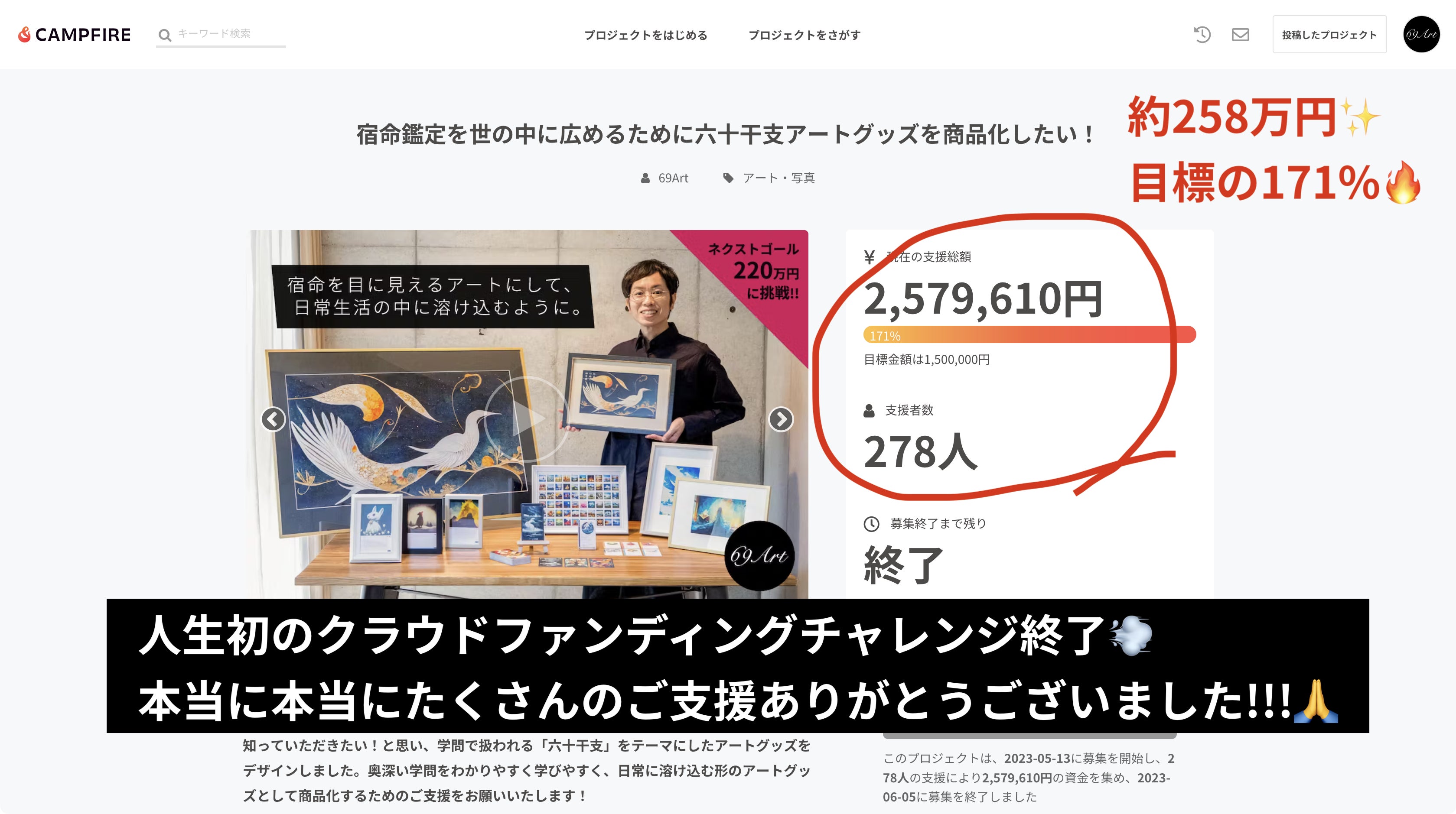1456x814 pixels.
Task: Click the user icon beside 69Art
Action: pos(645,178)
